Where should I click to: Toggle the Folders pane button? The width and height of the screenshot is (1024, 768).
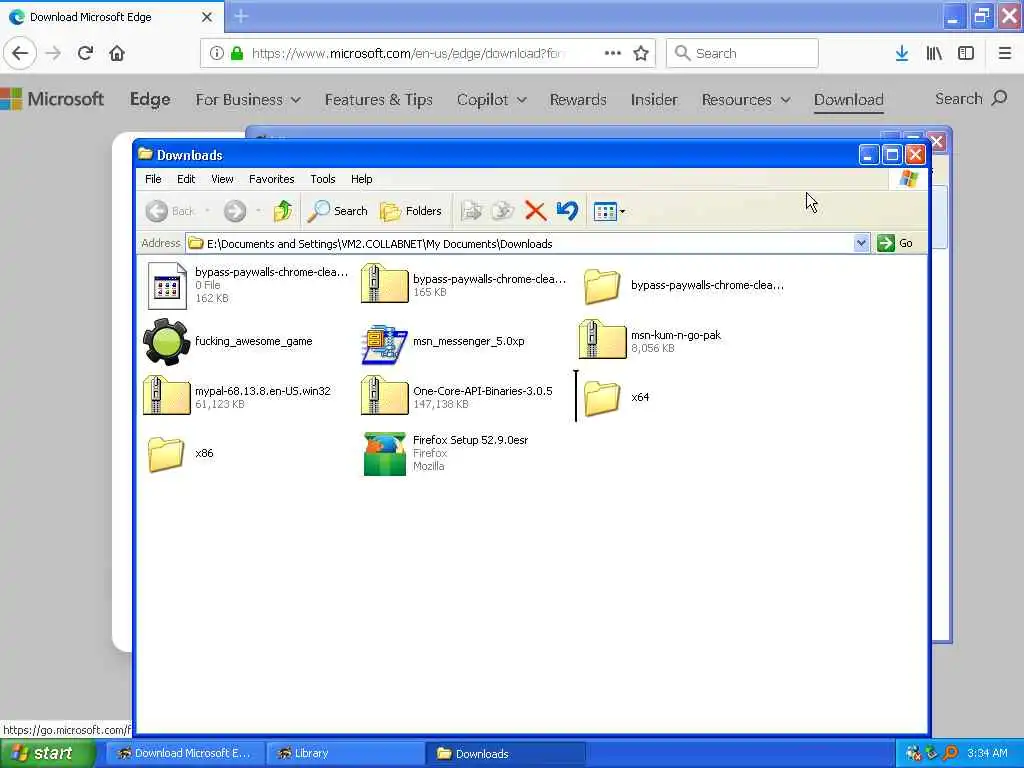(x=411, y=210)
